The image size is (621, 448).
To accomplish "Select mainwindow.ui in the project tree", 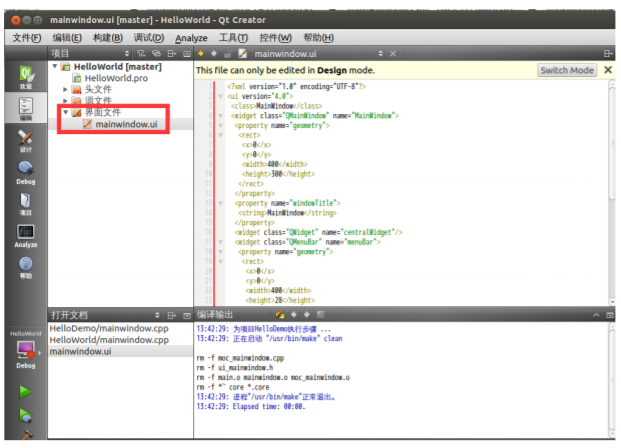I will coord(126,124).
